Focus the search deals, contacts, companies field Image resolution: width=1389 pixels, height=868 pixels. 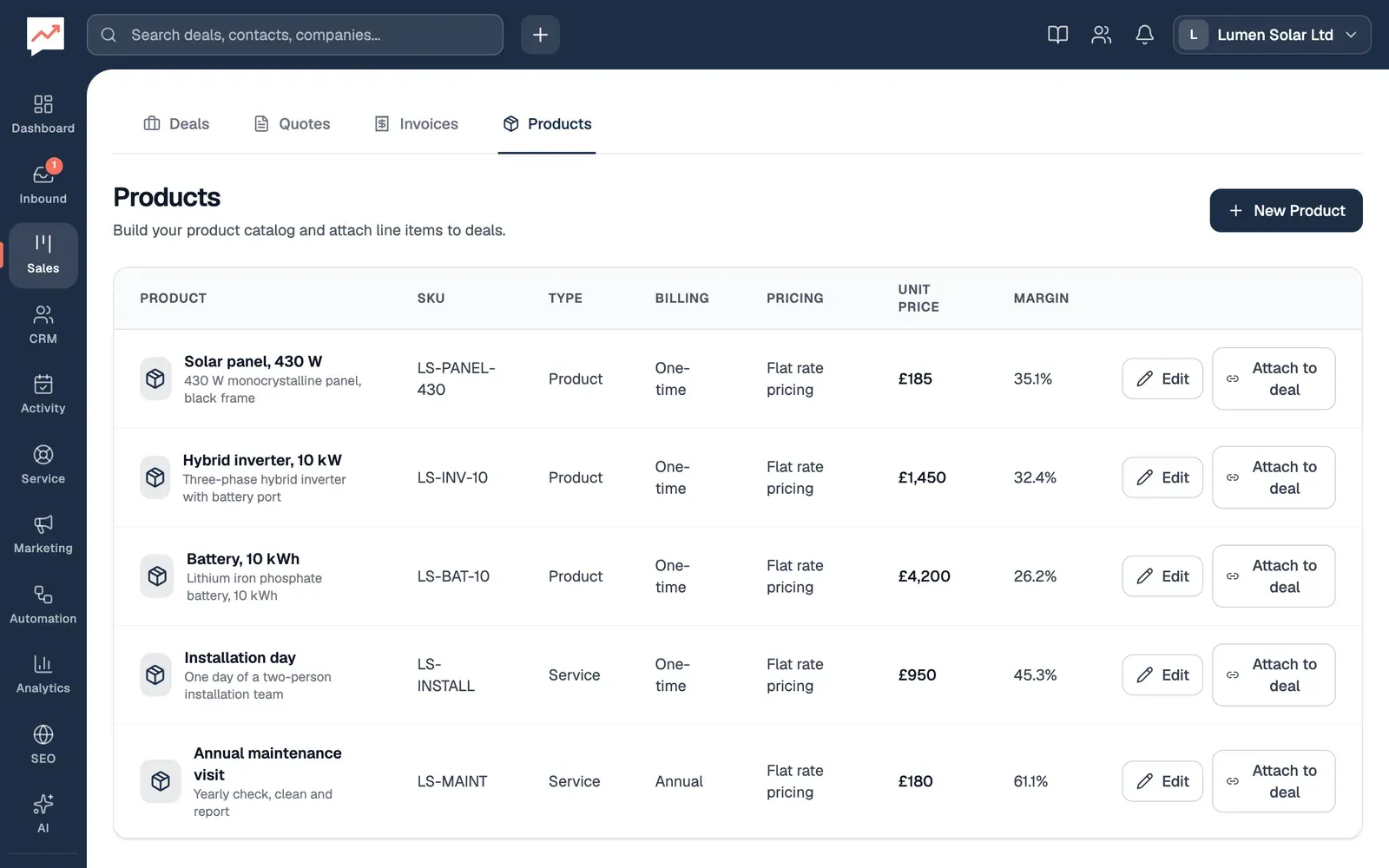[x=295, y=35]
